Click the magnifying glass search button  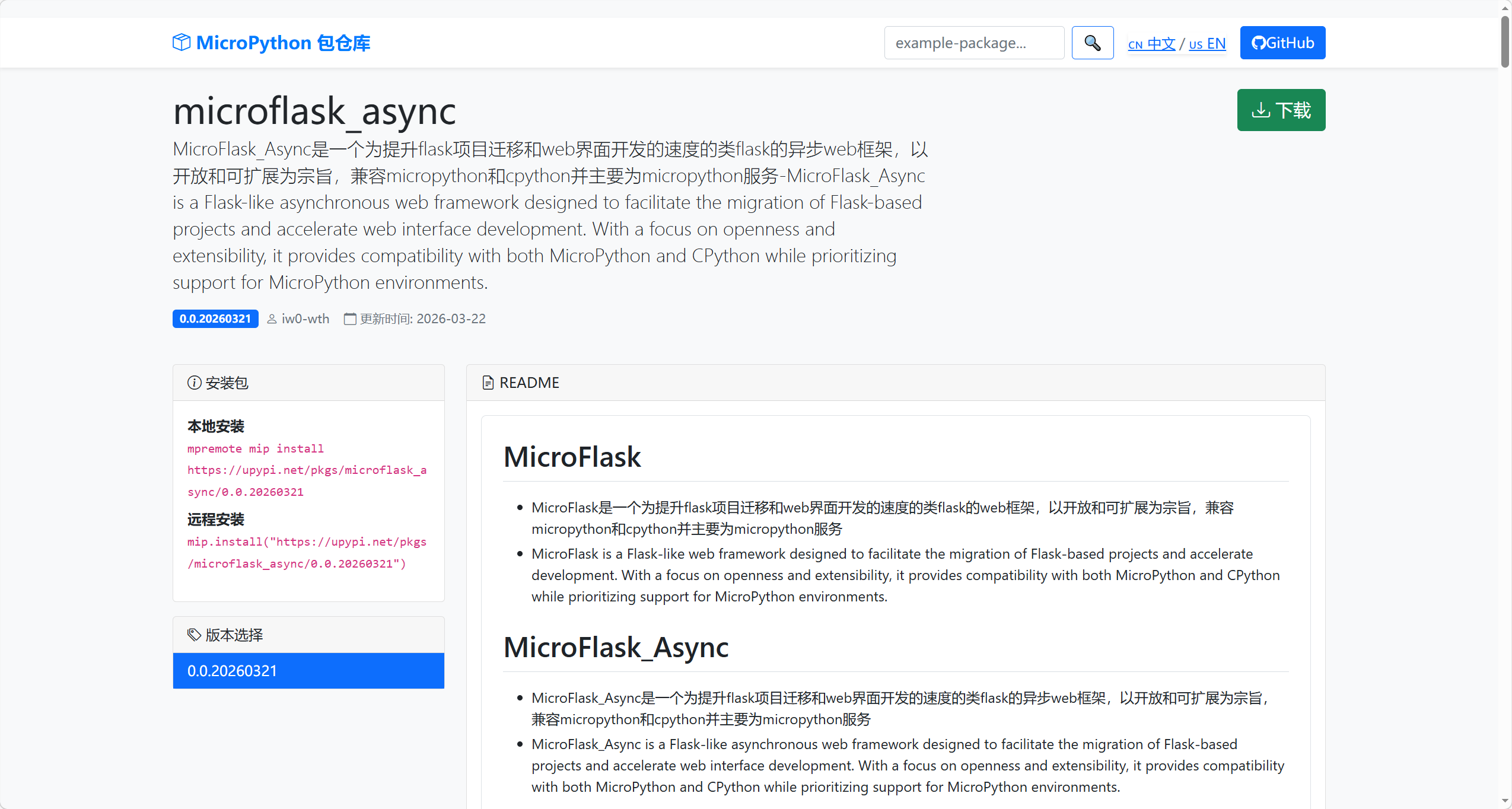[x=1093, y=43]
